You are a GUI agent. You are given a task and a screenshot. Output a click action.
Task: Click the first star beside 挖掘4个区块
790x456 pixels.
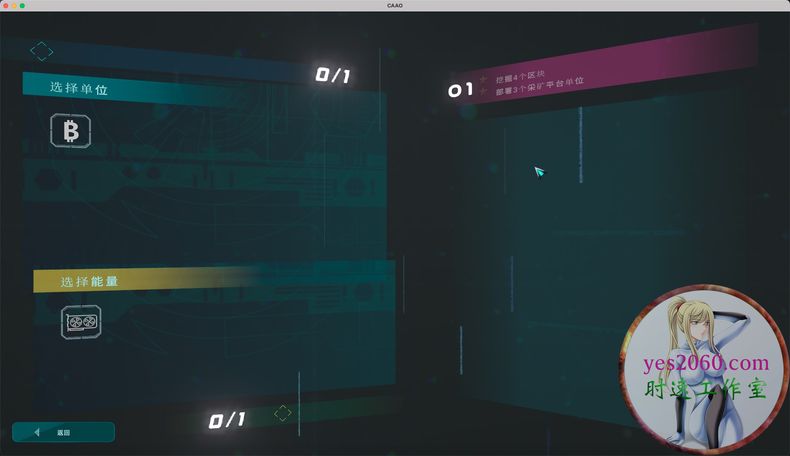tap(484, 79)
